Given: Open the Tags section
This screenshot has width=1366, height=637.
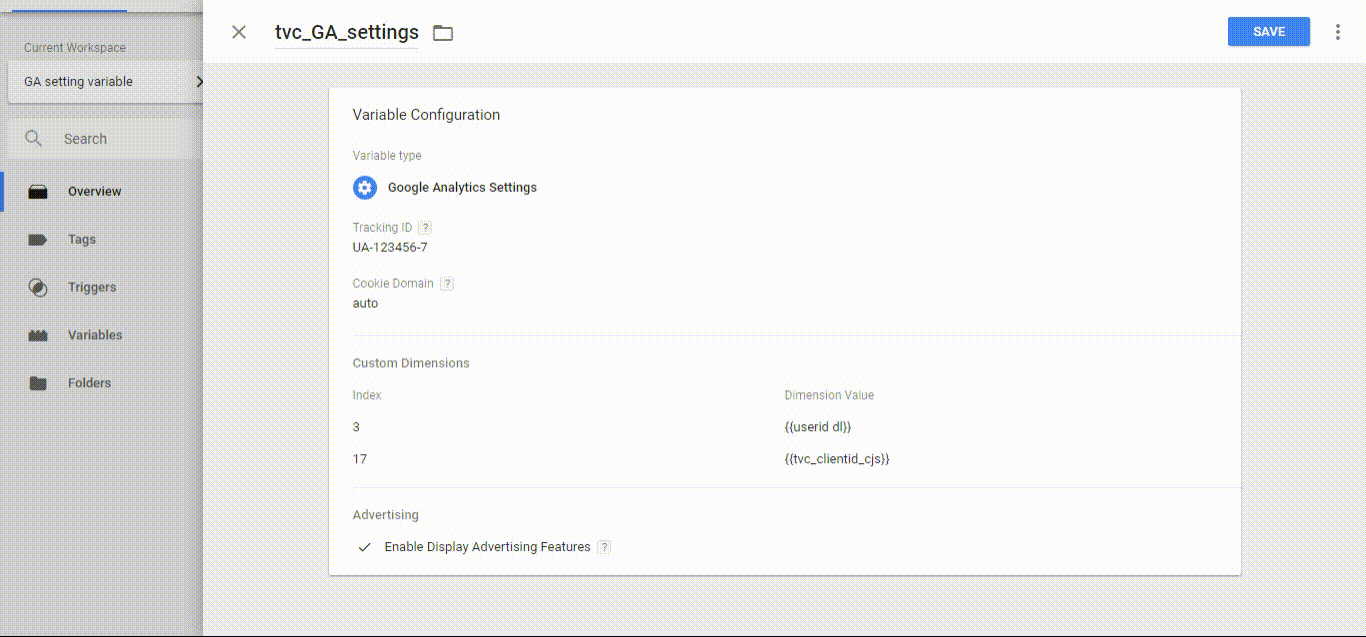Looking at the screenshot, I should tap(82, 239).
